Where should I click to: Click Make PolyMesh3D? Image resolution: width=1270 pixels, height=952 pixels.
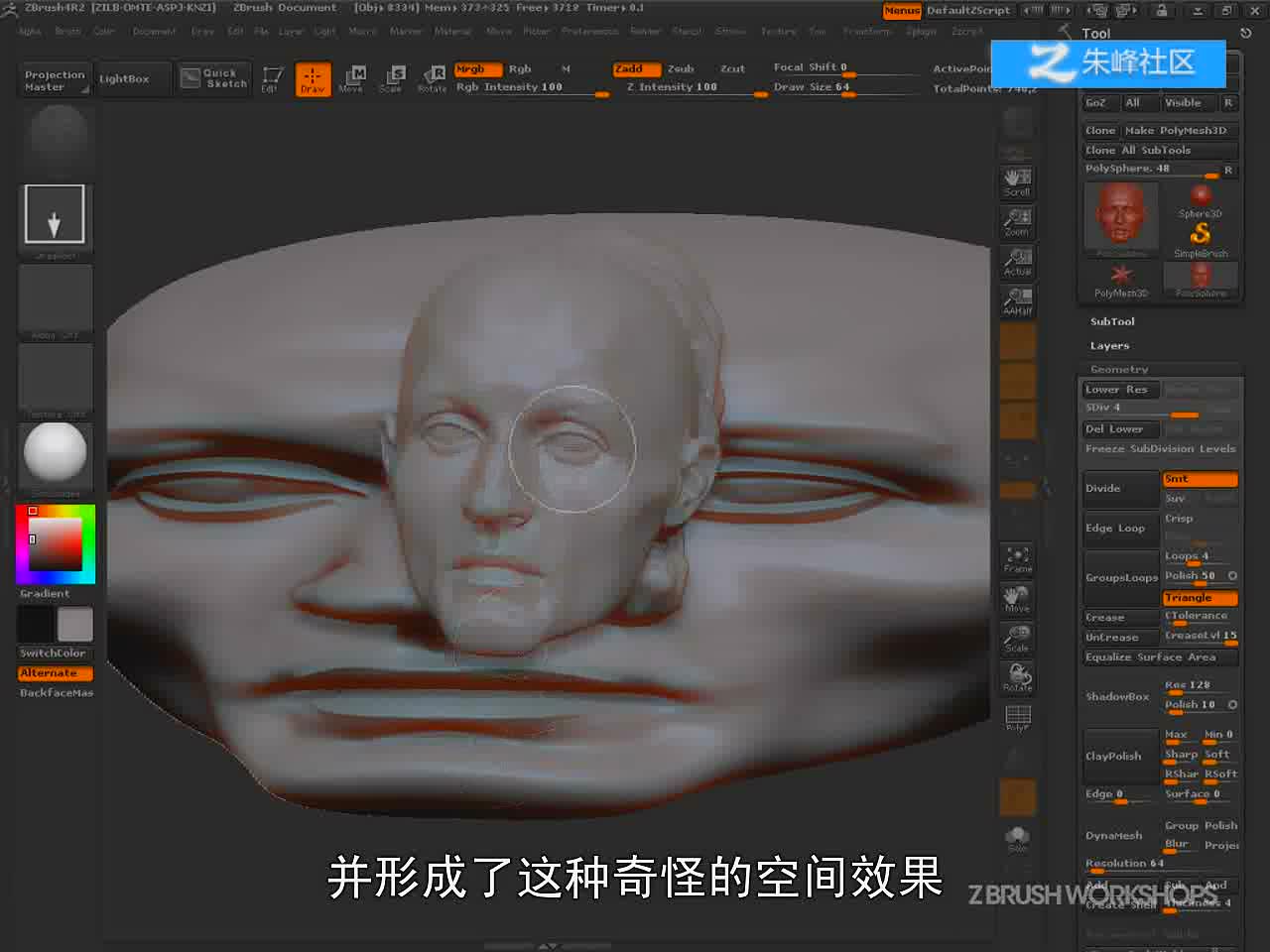click(1180, 131)
